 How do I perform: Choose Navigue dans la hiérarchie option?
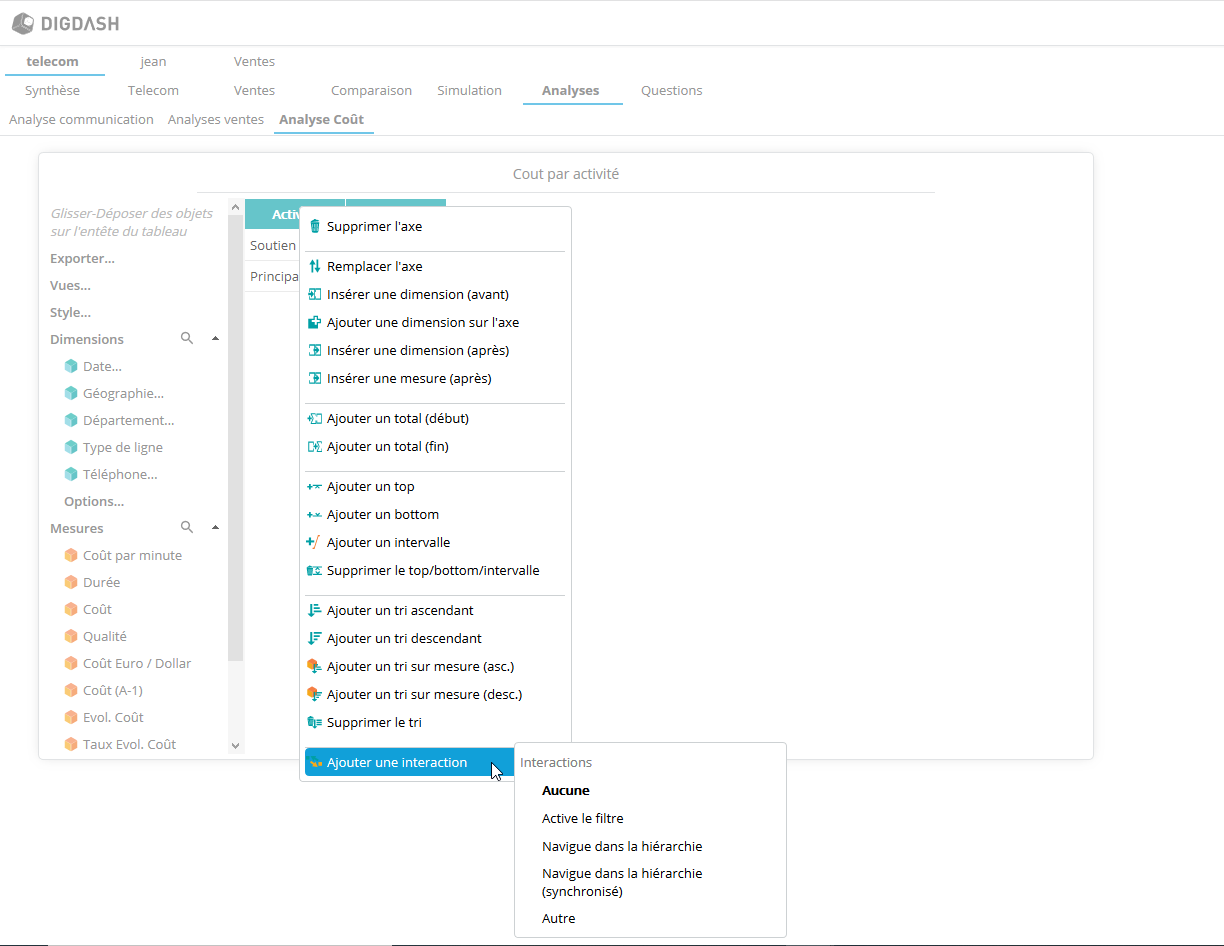pos(622,846)
